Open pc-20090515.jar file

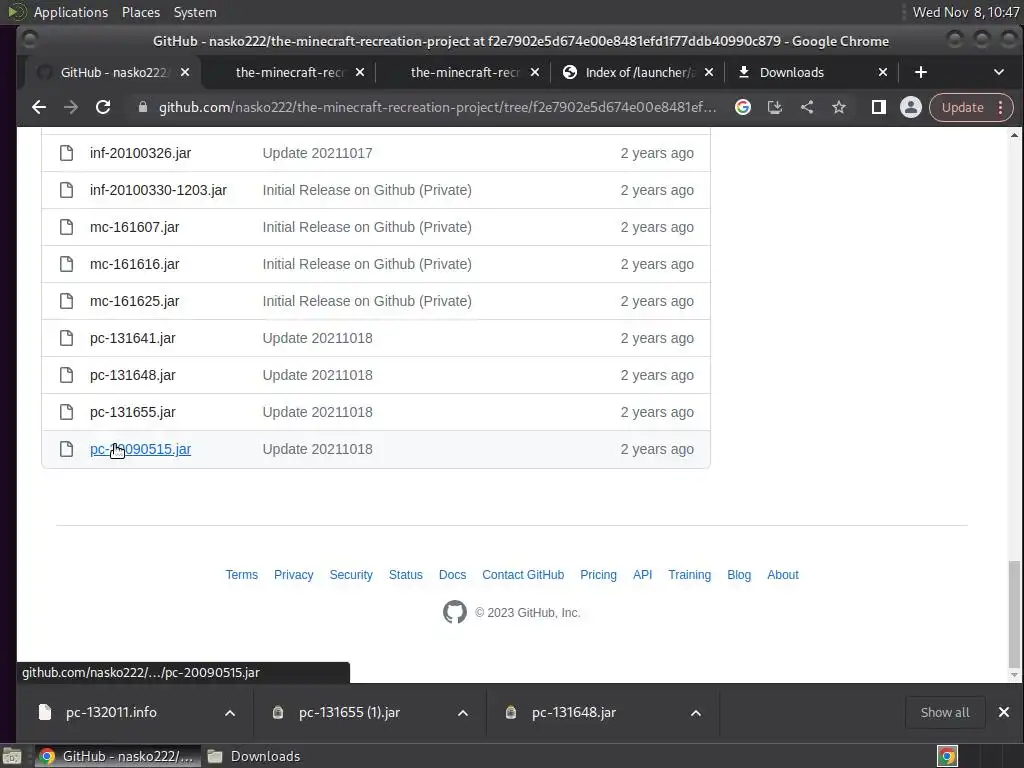(x=140, y=449)
